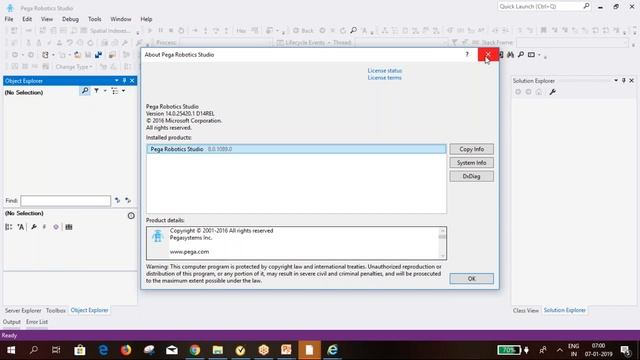Open the Output tab
The width and height of the screenshot is (640, 360).
click(x=11, y=322)
